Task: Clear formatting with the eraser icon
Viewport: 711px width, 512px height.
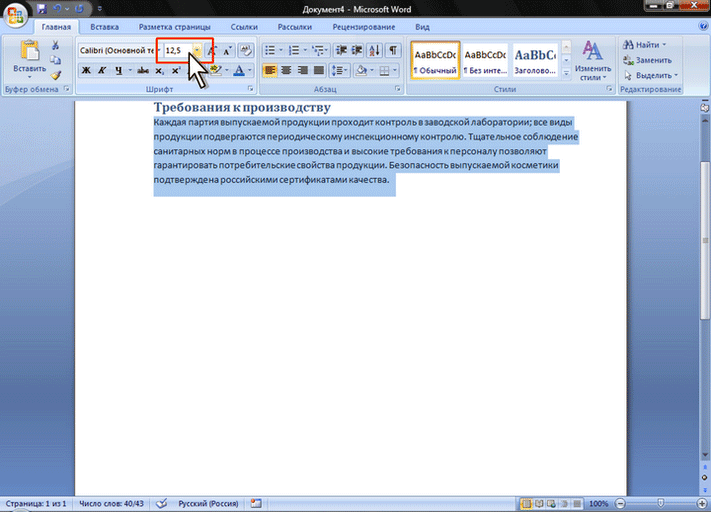Action: click(x=246, y=50)
